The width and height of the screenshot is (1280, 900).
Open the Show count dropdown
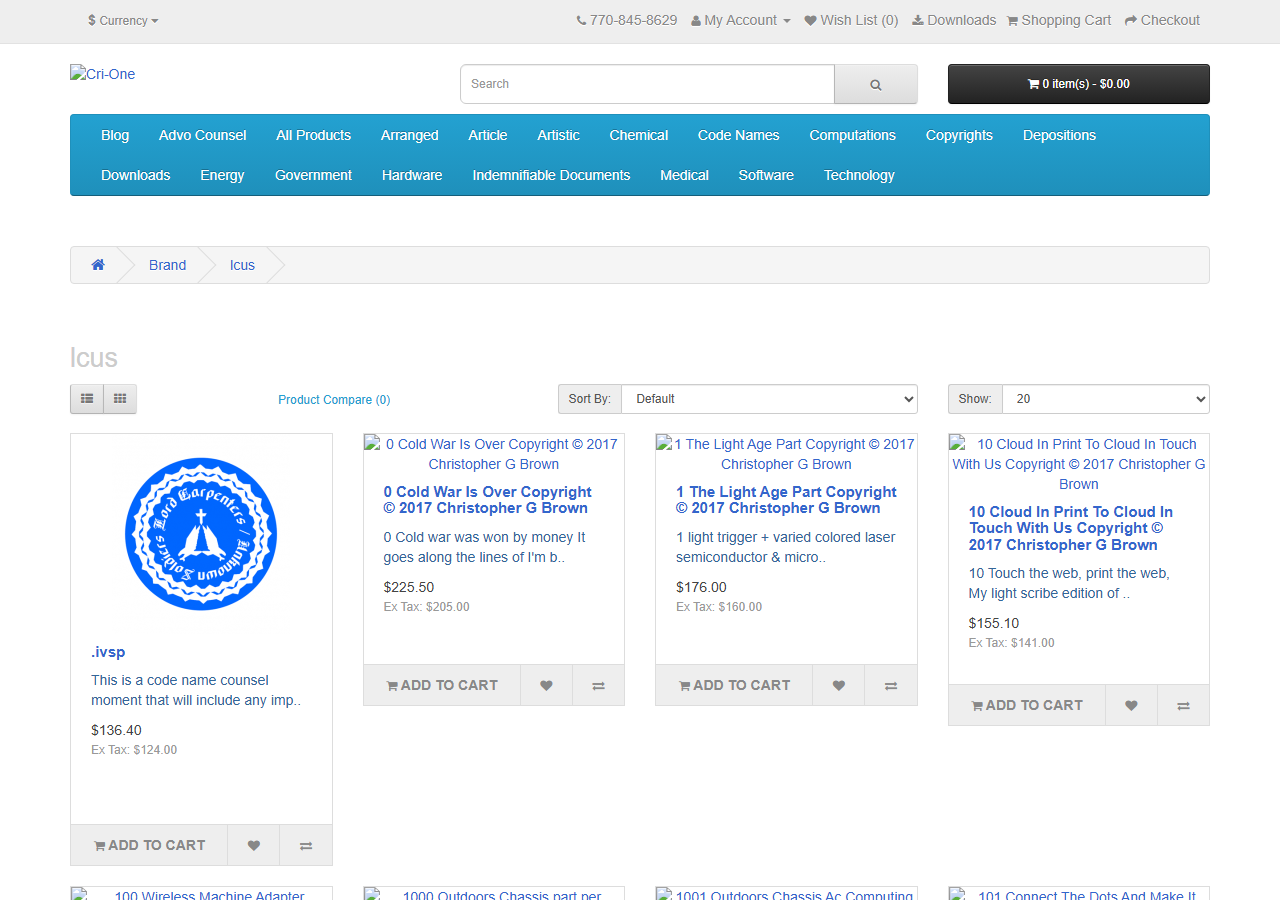click(1105, 399)
